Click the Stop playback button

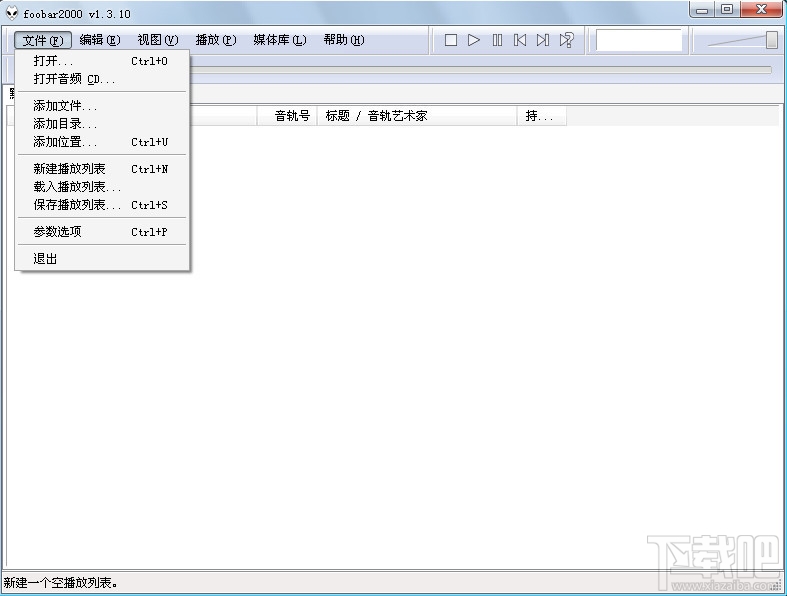point(450,40)
